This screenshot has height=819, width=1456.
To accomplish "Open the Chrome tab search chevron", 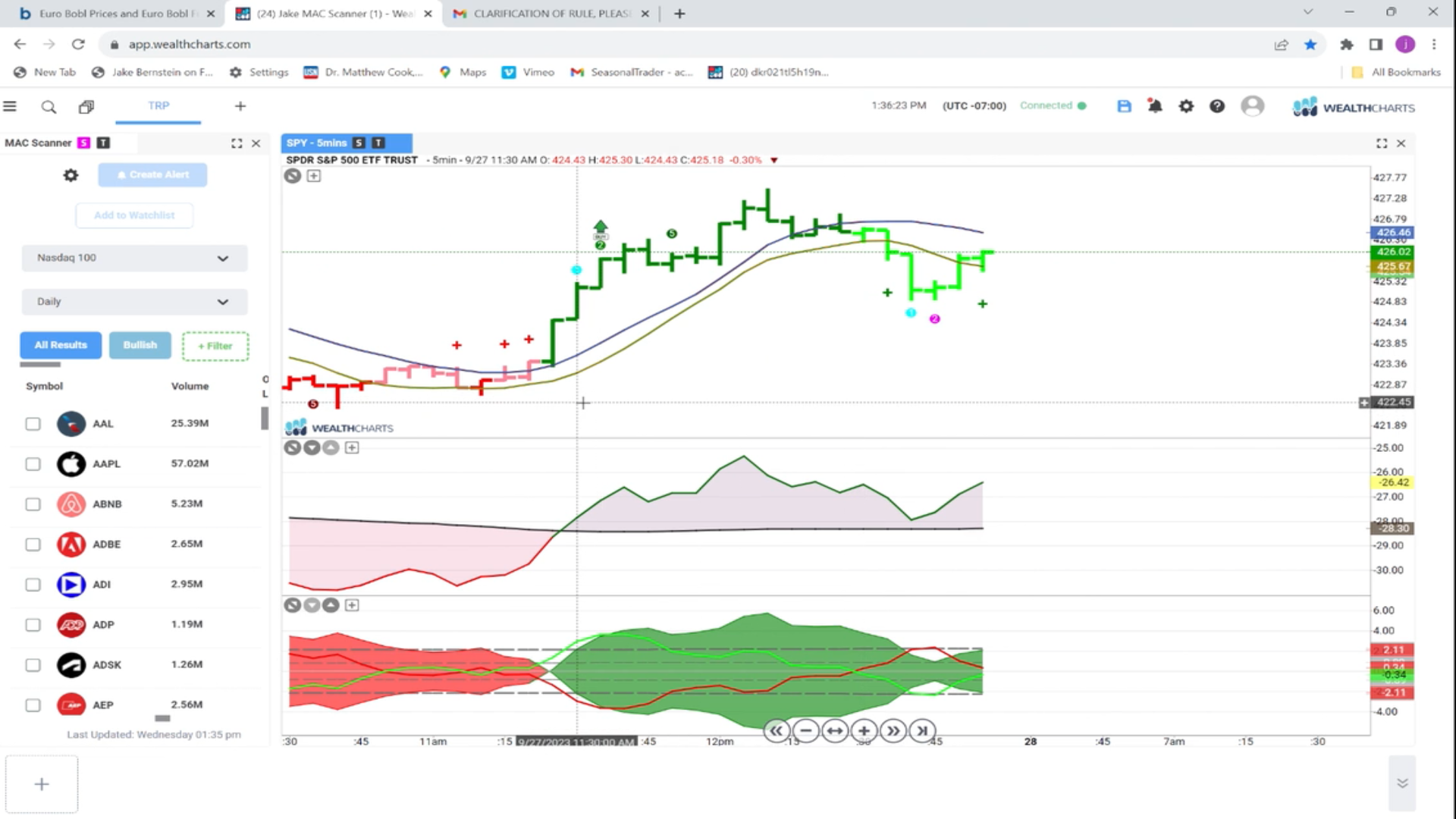I will [1307, 12].
